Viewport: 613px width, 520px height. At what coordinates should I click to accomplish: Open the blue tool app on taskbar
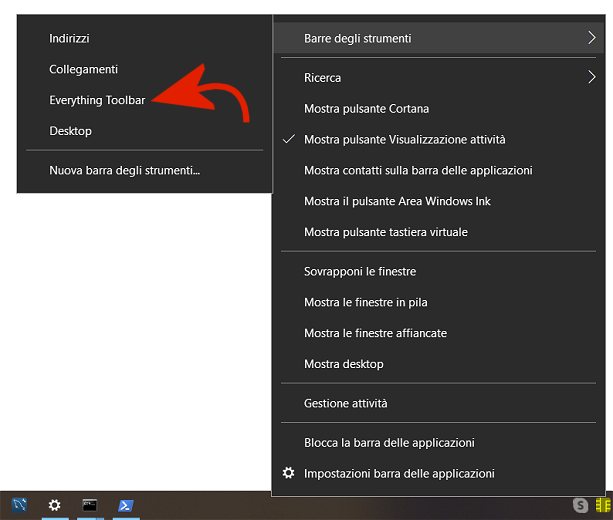pos(19,505)
